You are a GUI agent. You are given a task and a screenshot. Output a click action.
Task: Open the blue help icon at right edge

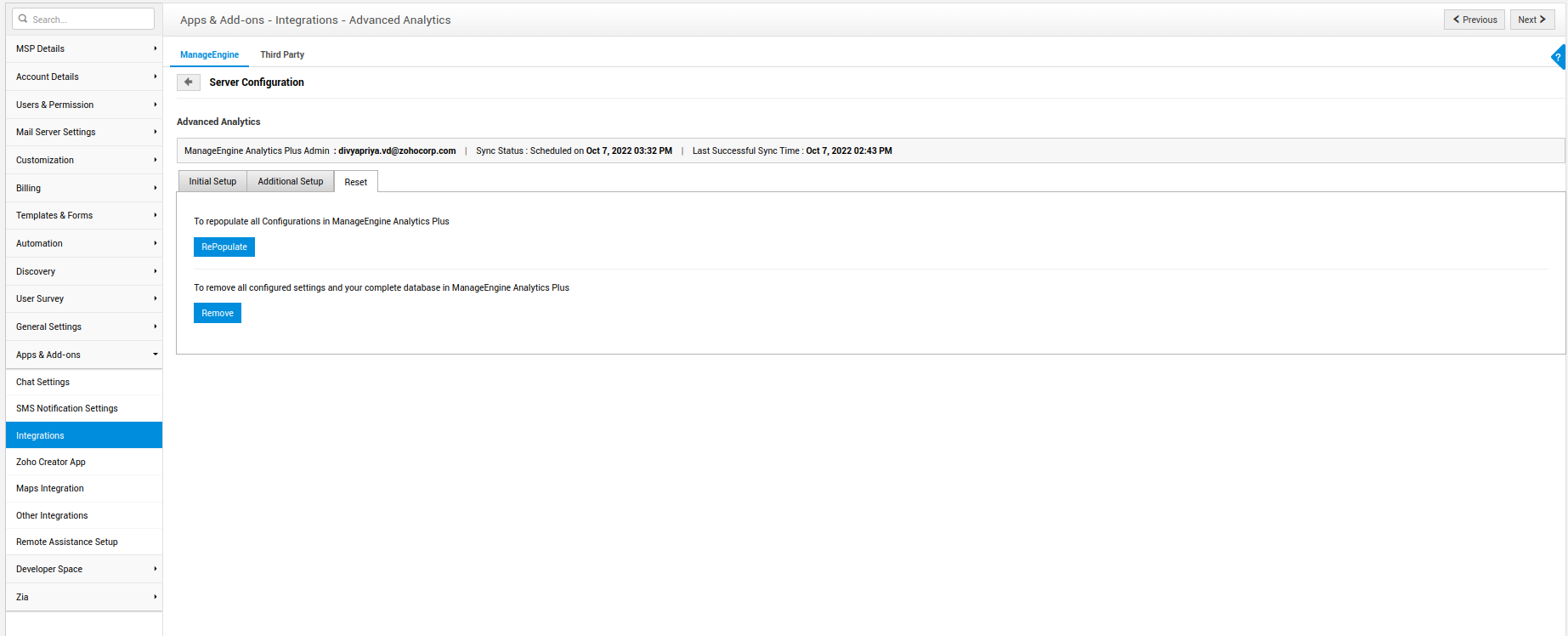(x=1559, y=57)
